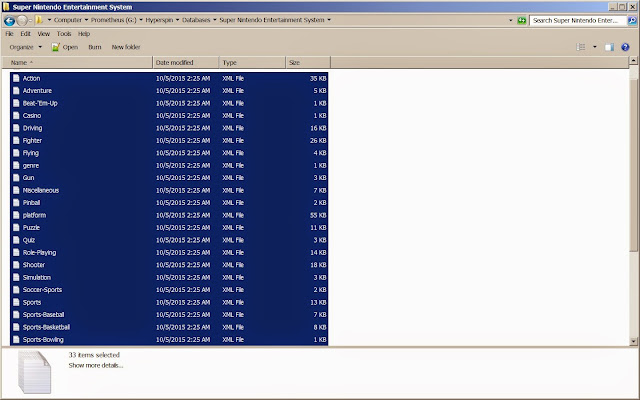Click the Gun file icon

pyautogui.click(x=16, y=178)
